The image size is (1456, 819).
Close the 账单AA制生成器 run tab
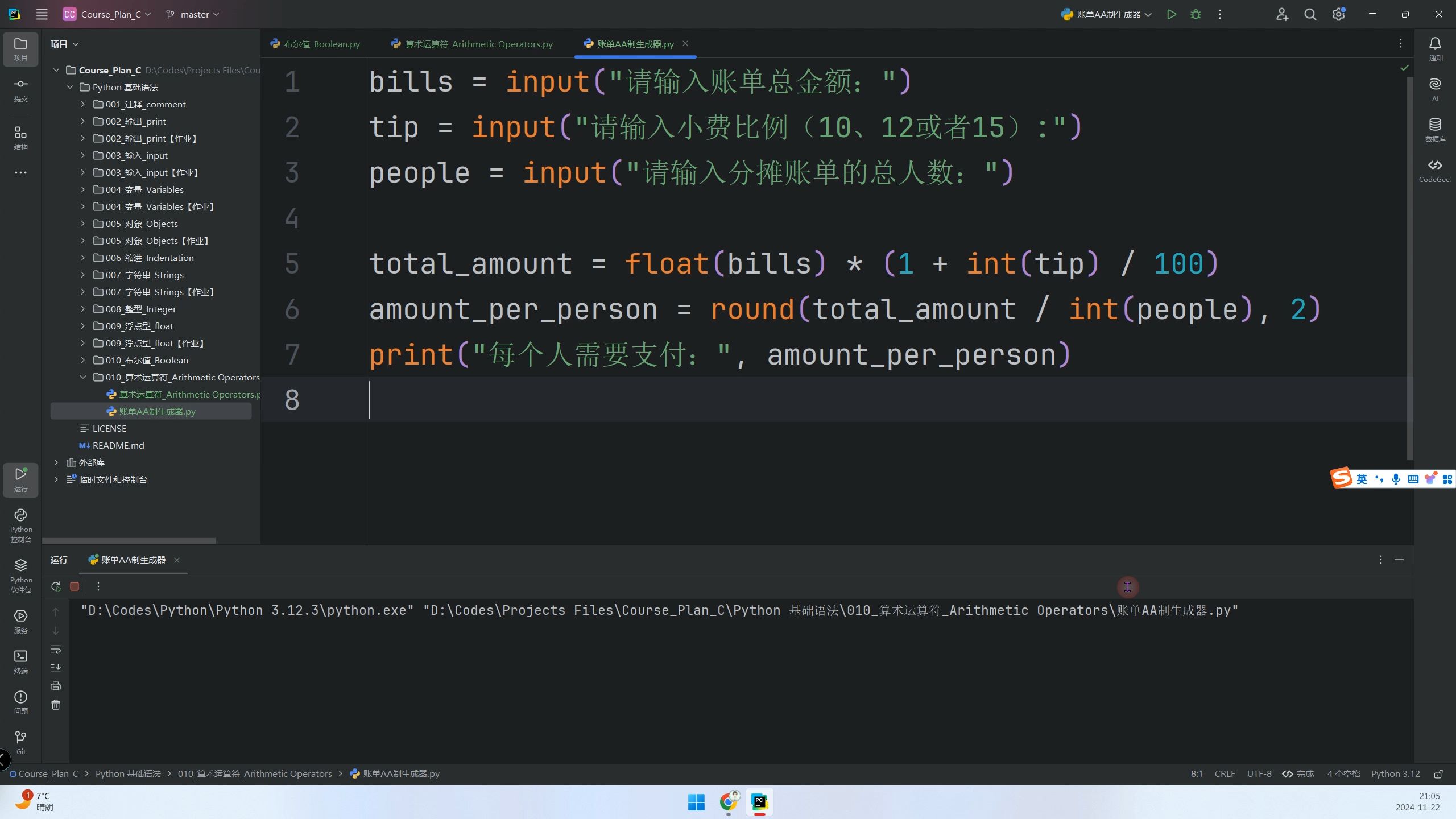pyautogui.click(x=177, y=560)
